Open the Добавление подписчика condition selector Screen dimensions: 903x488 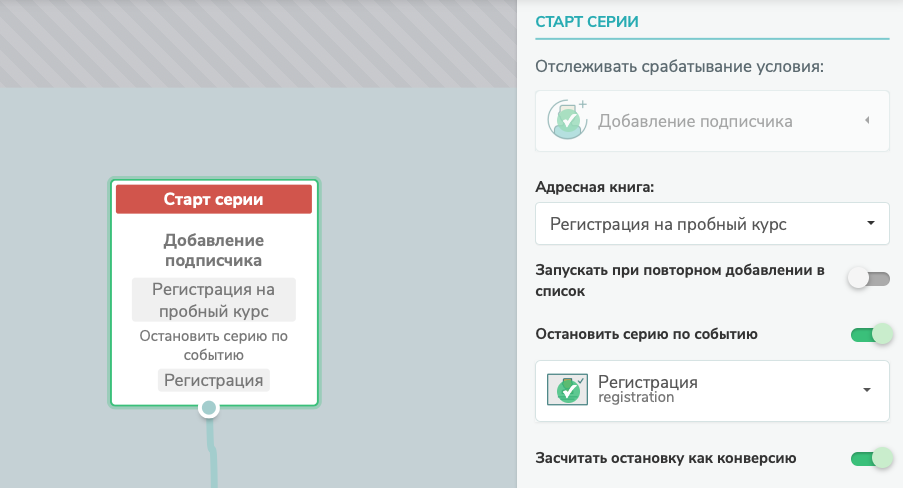(x=712, y=121)
